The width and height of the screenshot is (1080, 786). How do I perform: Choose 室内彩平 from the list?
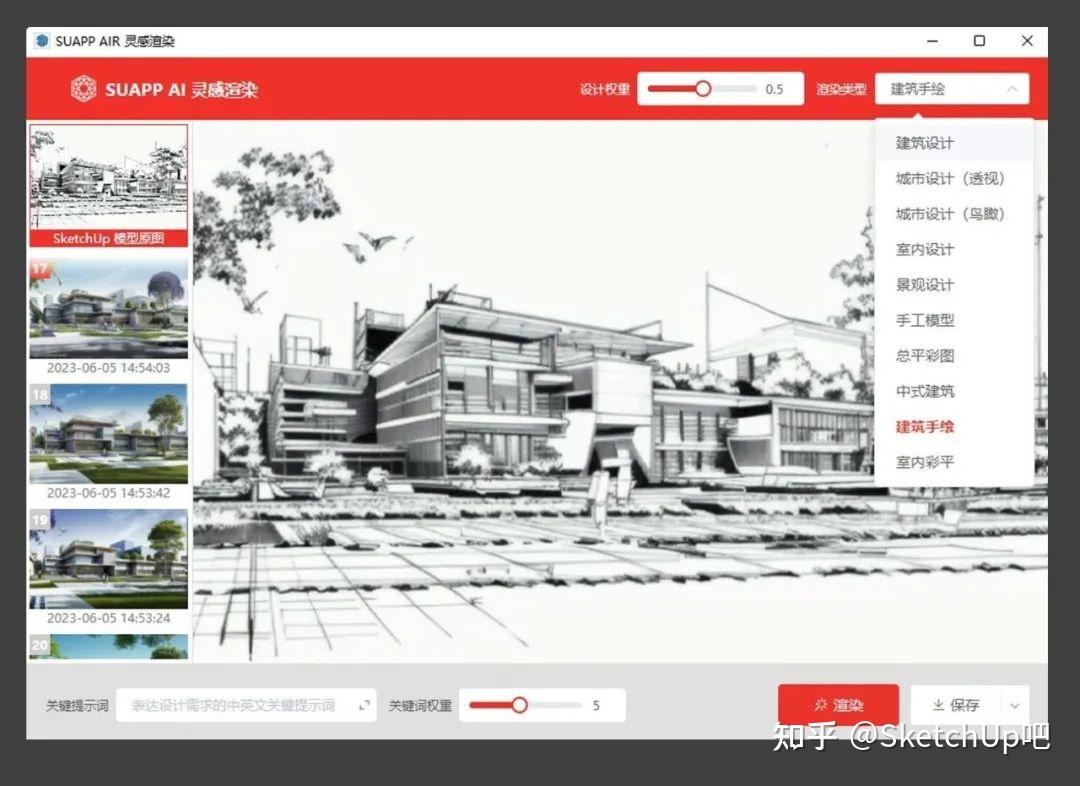pyautogui.click(x=954, y=462)
